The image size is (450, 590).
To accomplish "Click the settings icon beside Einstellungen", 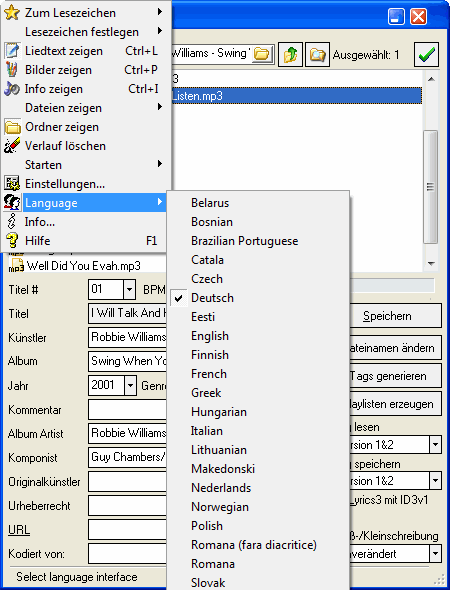I will tap(12, 184).
